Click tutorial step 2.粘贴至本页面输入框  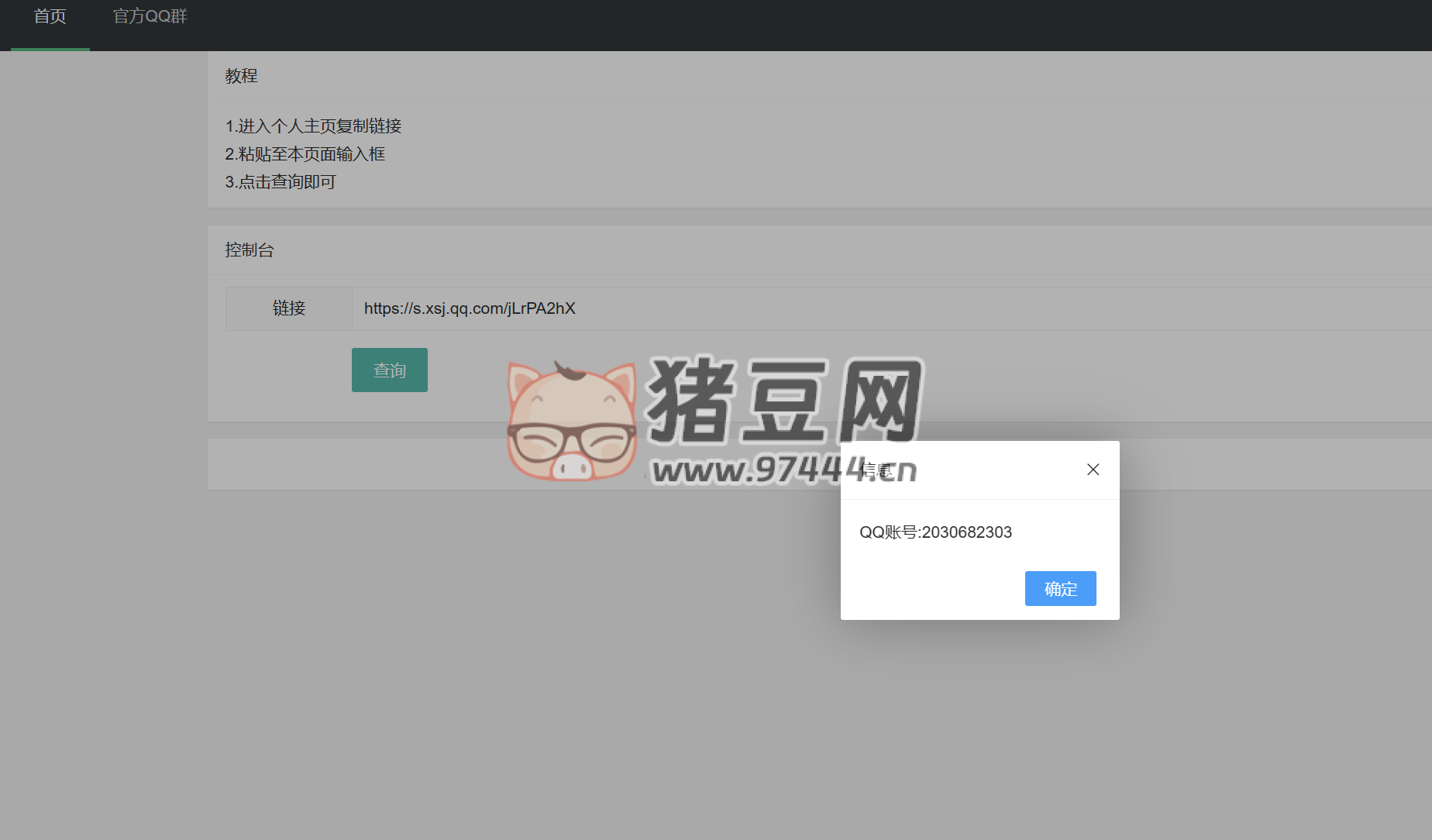pos(305,154)
